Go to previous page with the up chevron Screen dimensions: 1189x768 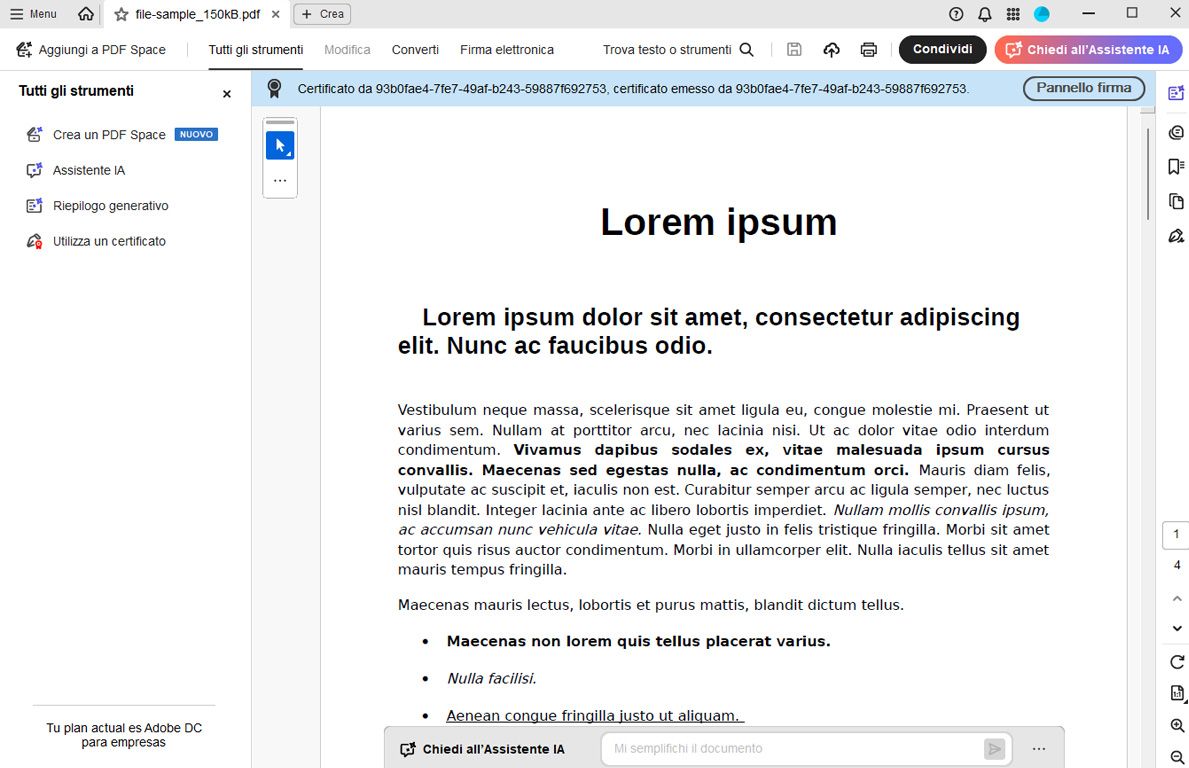pyautogui.click(x=1175, y=598)
